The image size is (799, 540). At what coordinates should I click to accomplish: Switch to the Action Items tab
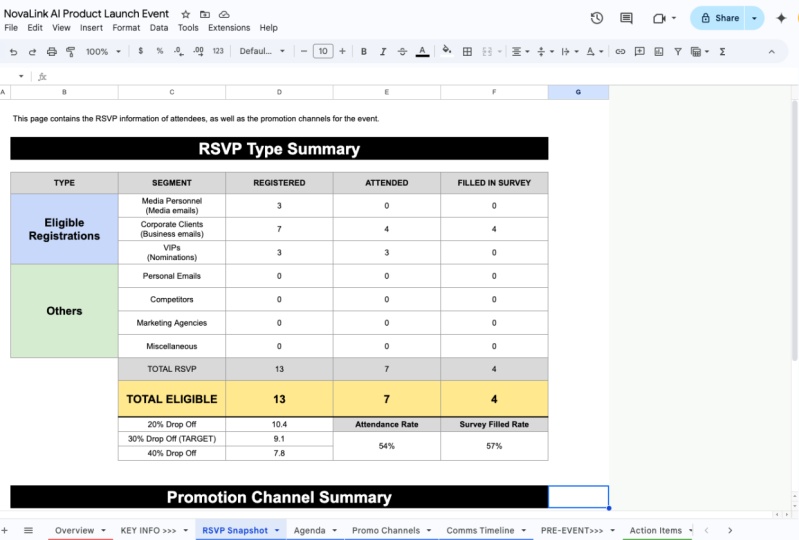[x=655, y=530]
